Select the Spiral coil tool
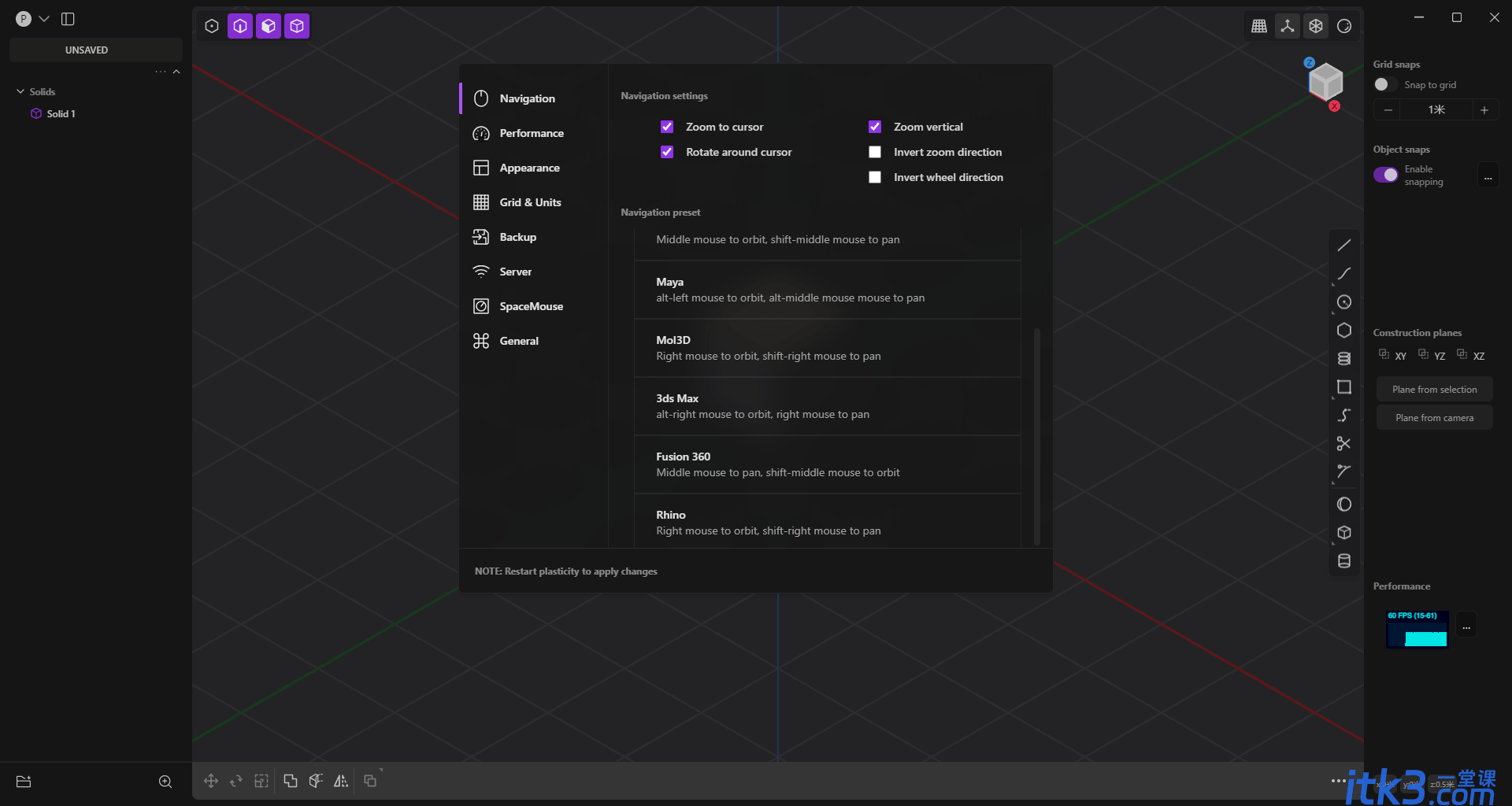 pos(1343,359)
